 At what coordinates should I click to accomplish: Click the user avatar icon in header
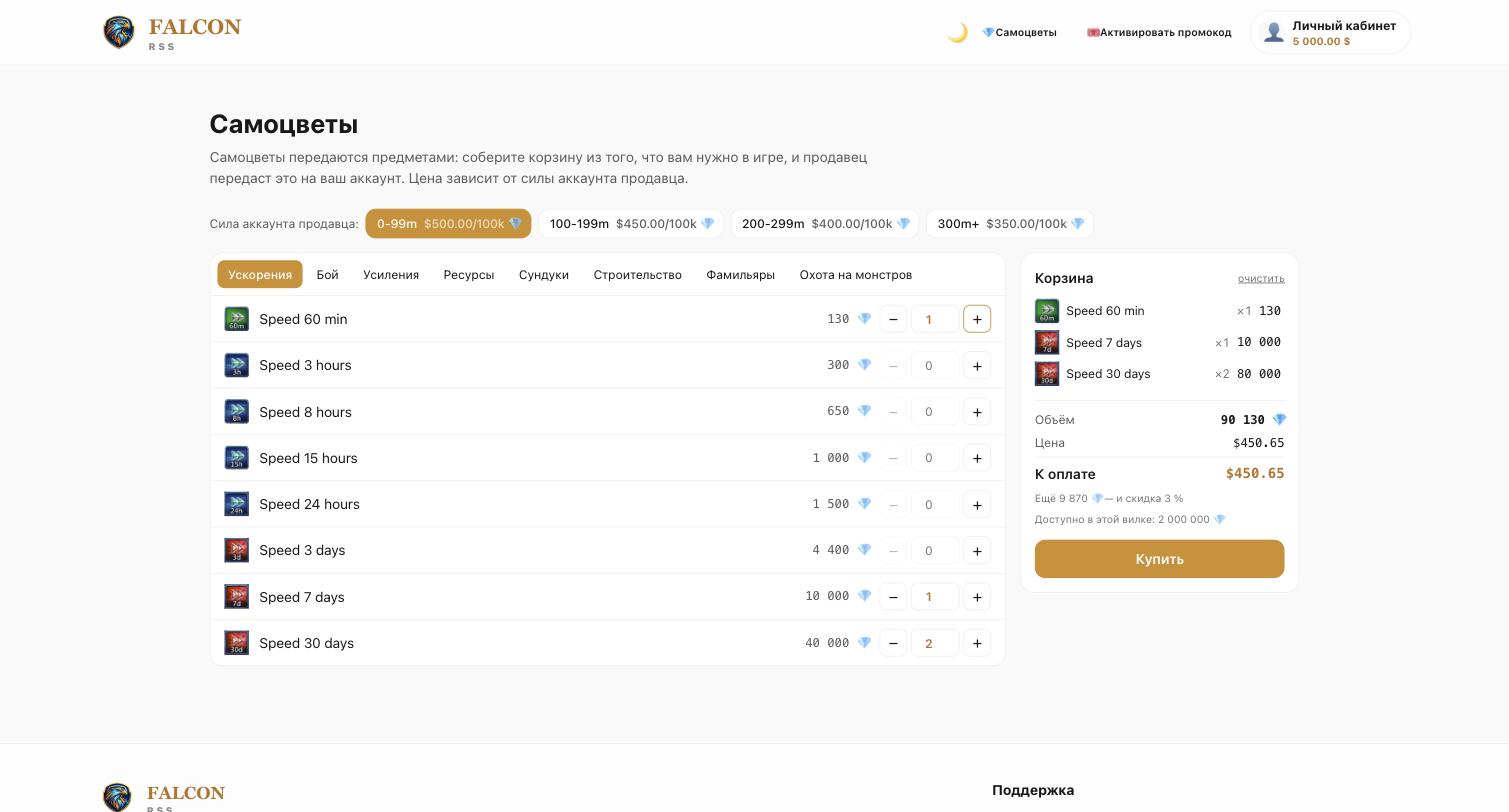tap(1273, 33)
